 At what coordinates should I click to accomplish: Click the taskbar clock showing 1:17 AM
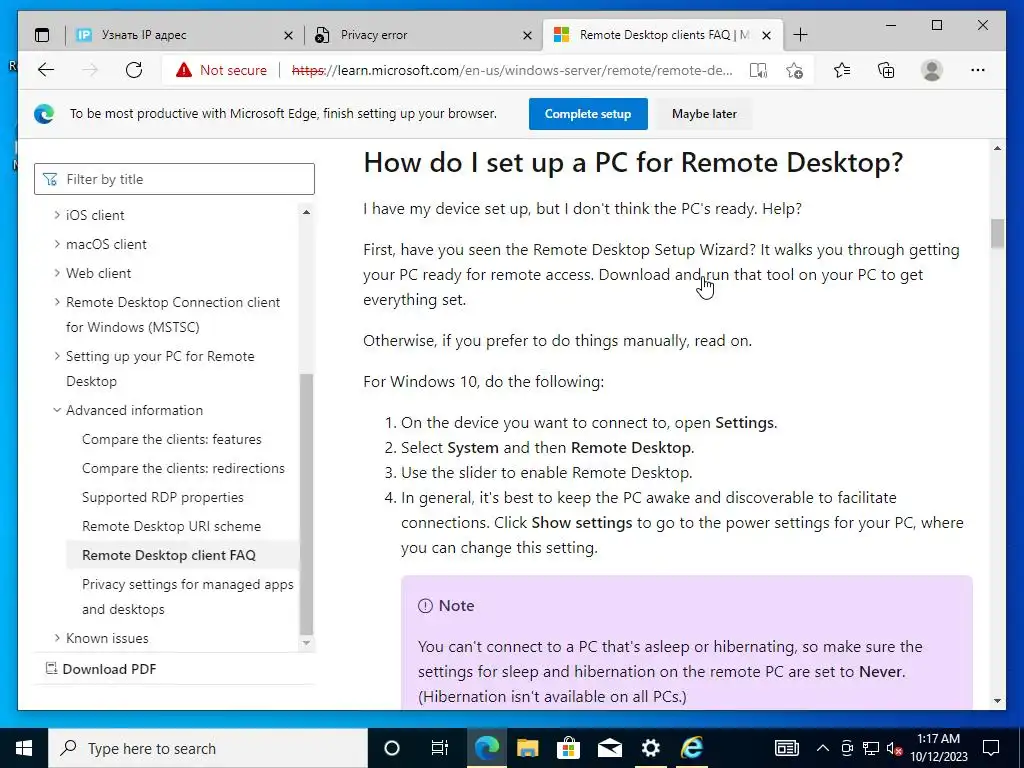(x=938, y=748)
